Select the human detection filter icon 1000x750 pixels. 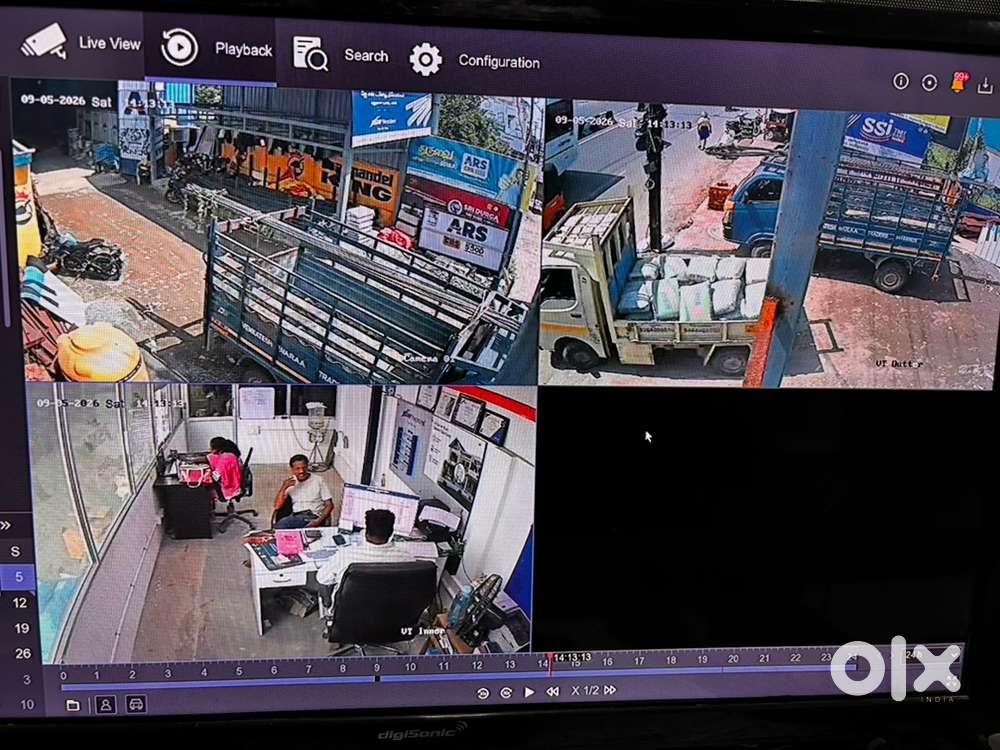click(x=105, y=704)
